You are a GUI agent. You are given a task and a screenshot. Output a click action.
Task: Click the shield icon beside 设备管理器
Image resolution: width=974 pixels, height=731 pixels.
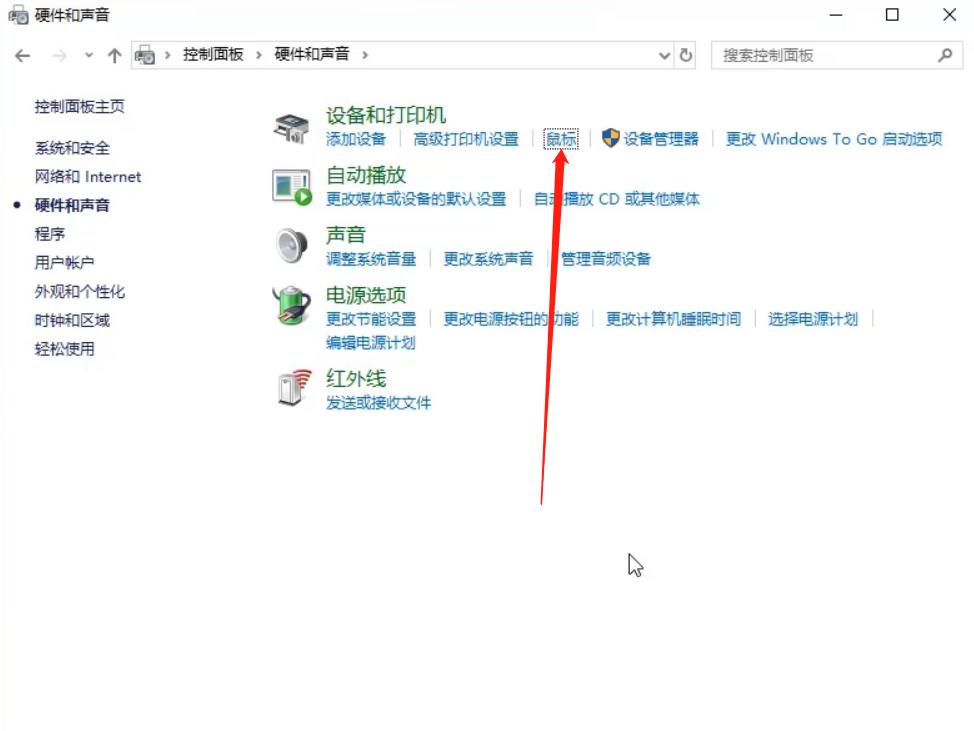tap(611, 138)
